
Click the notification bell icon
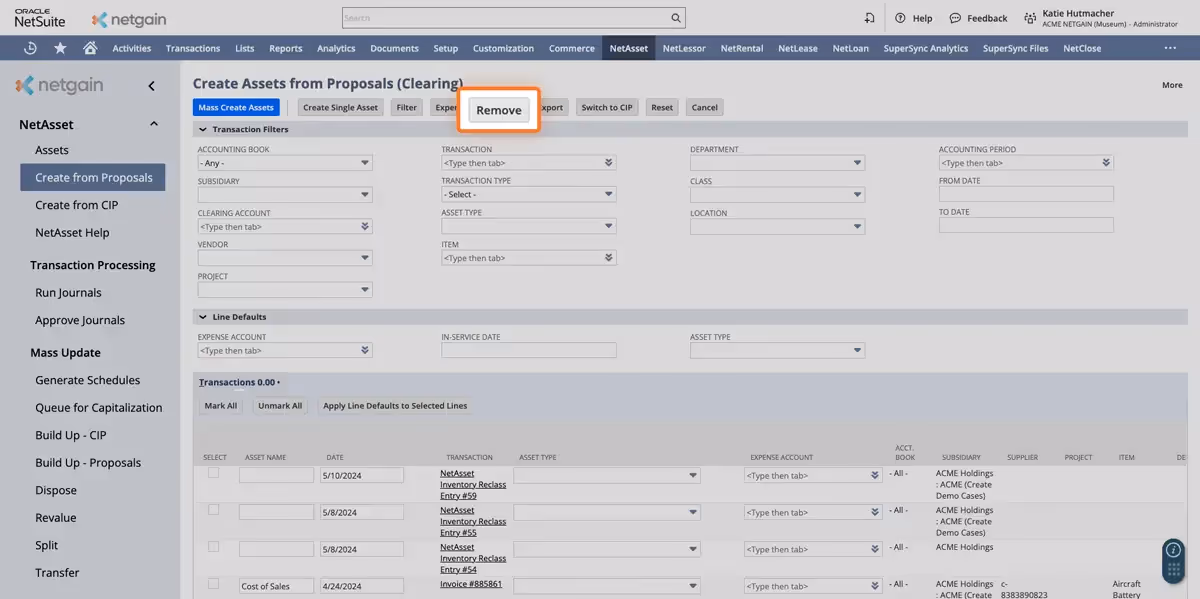(869, 17)
